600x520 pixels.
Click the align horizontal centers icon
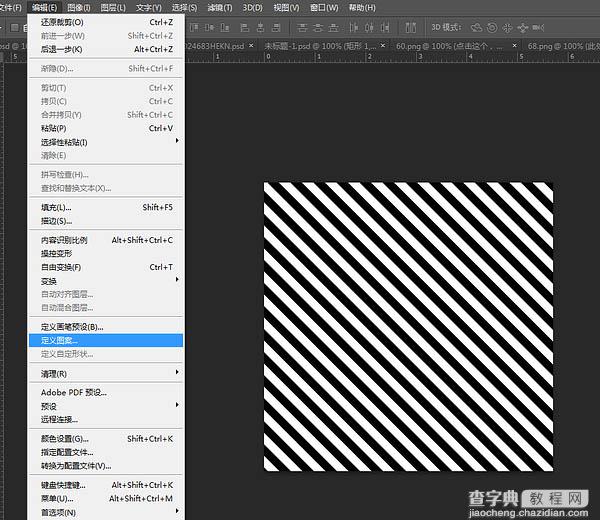(x=260, y=28)
